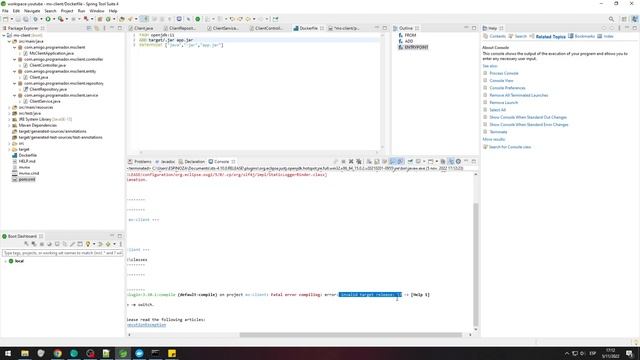Open the Open Console dropdown arrow
This screenshot has height=360, width=640.
[x=436, y=162]
